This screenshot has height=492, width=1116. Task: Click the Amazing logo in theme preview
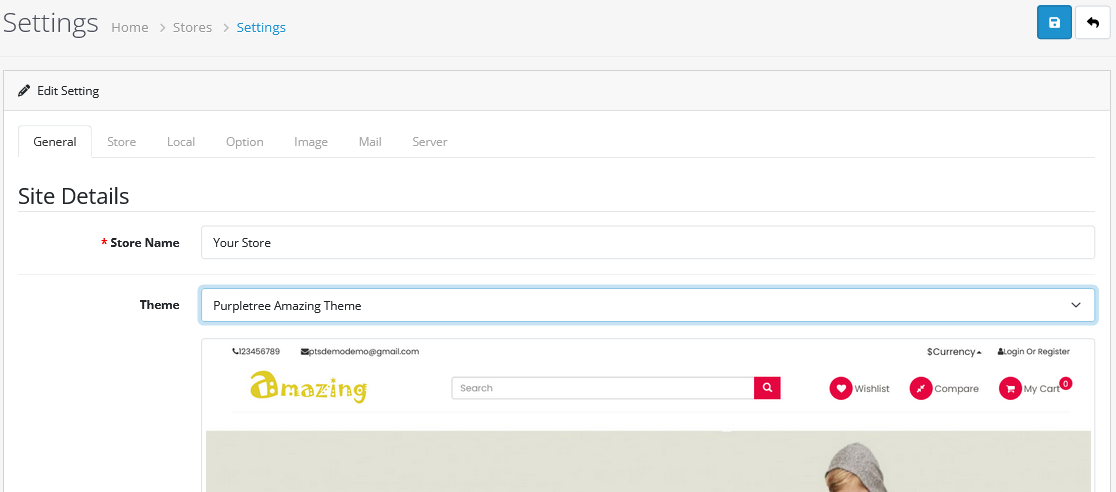(x=308, y=387)
